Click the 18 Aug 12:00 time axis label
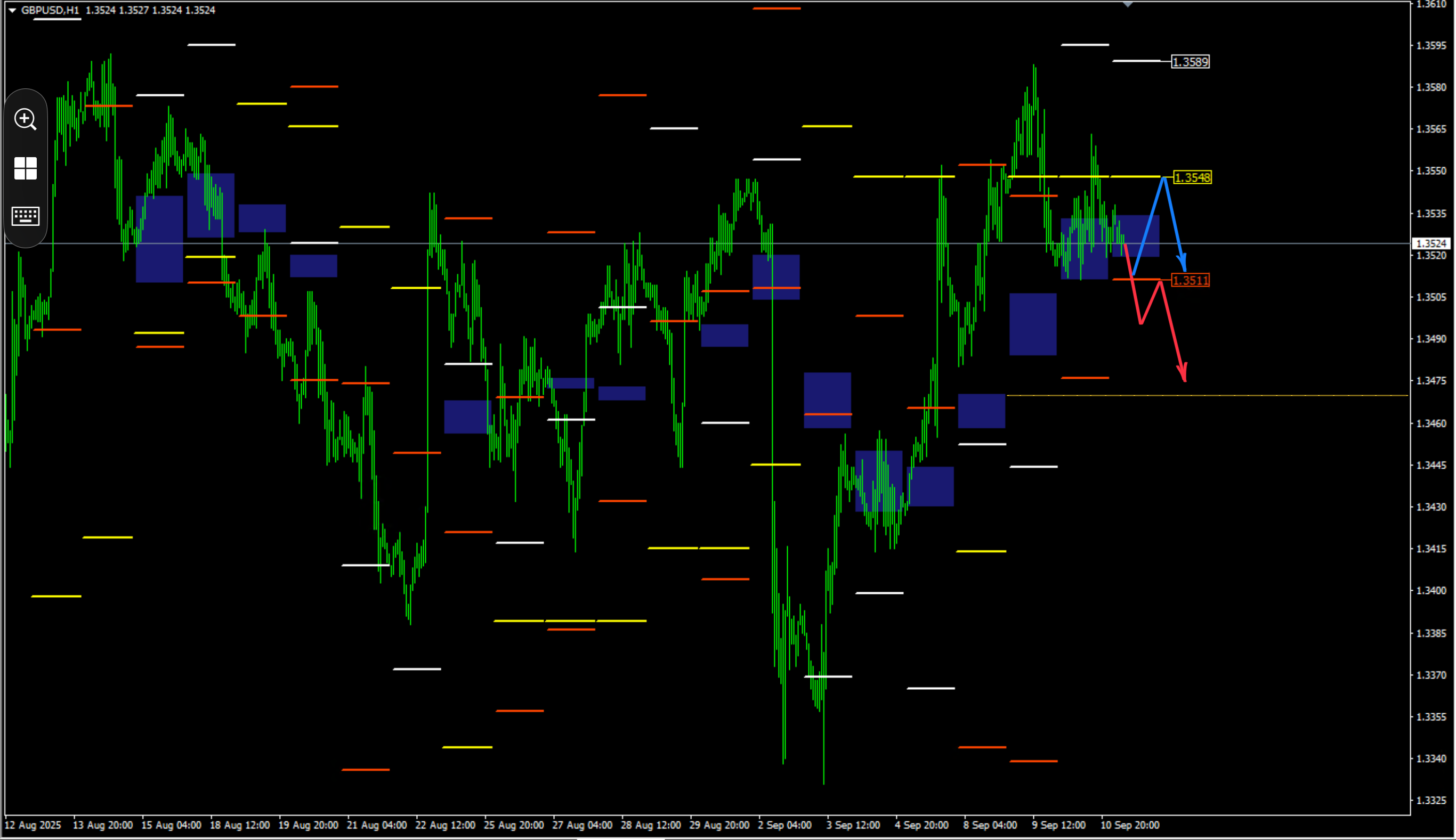This screenshot has height=840, width=1456. (x=239, y=825)
